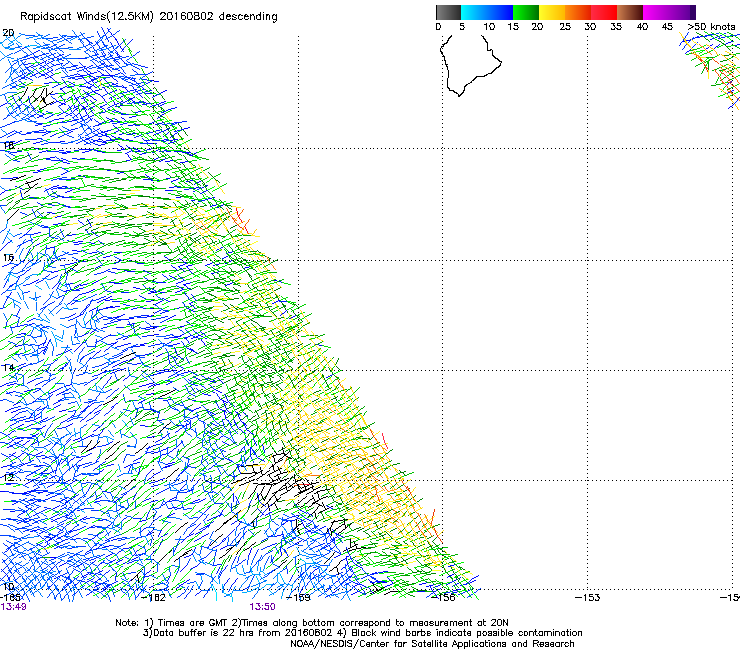The height and width of the screenshot is (650, 740).
Task: Click the '40' legend scale label
Action: click(x=642, y=27)
